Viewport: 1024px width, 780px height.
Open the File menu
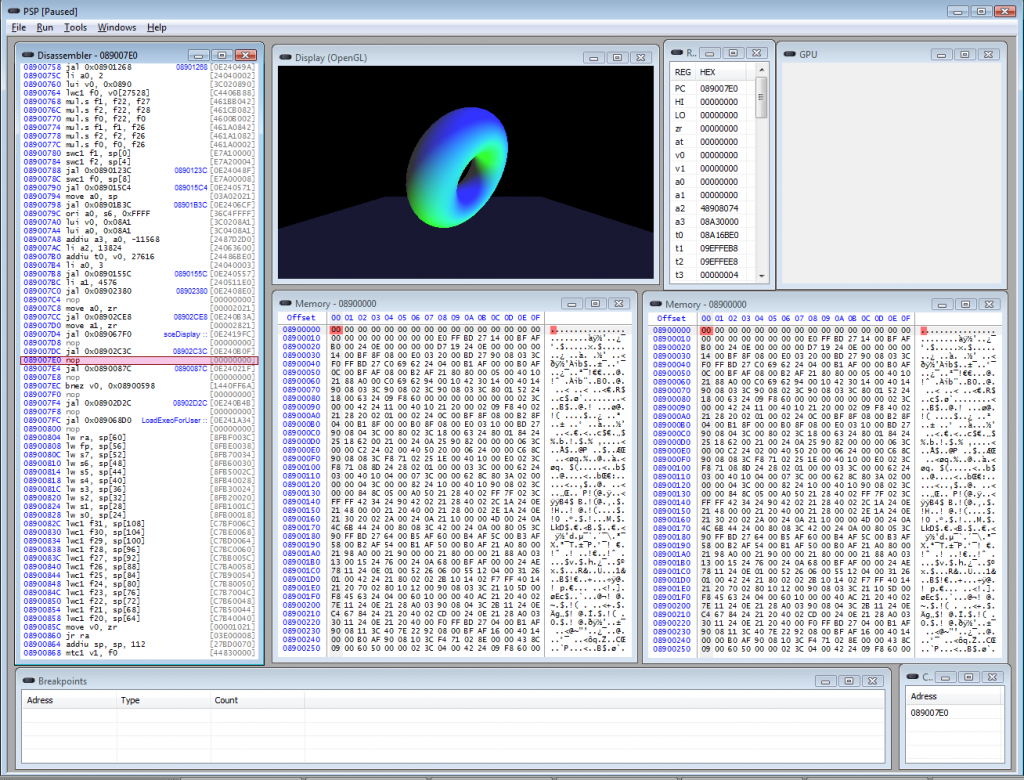(x=18, y=28)
